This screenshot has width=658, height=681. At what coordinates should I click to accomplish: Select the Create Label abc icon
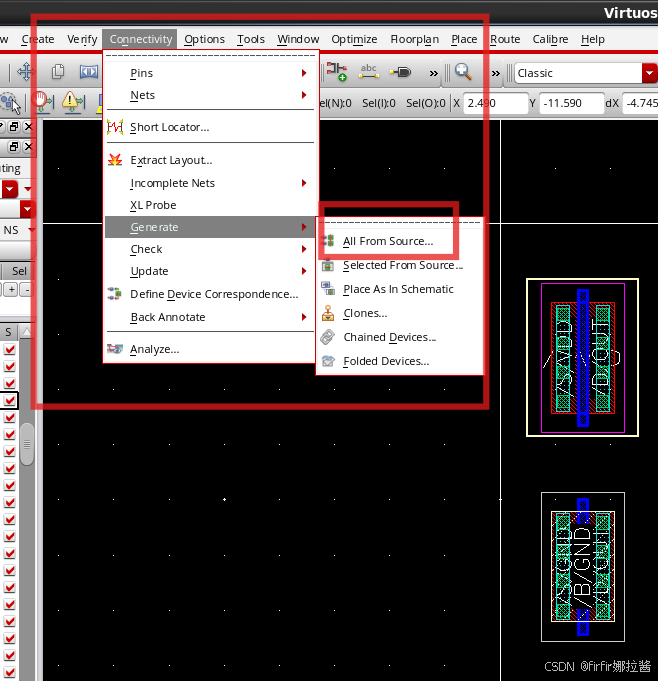click(x=369, y=72)
